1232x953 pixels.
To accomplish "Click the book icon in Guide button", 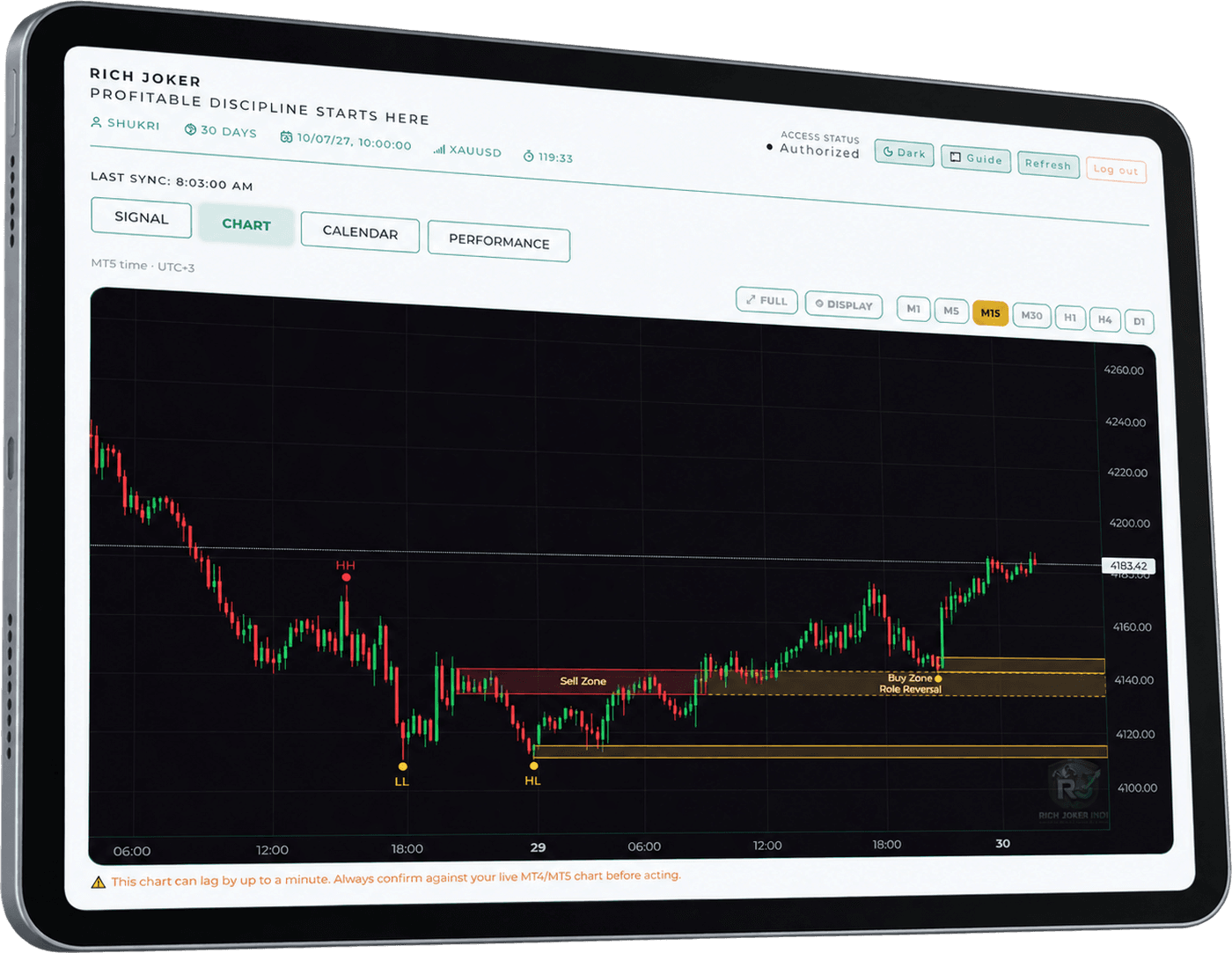I will tap(956, 158).
